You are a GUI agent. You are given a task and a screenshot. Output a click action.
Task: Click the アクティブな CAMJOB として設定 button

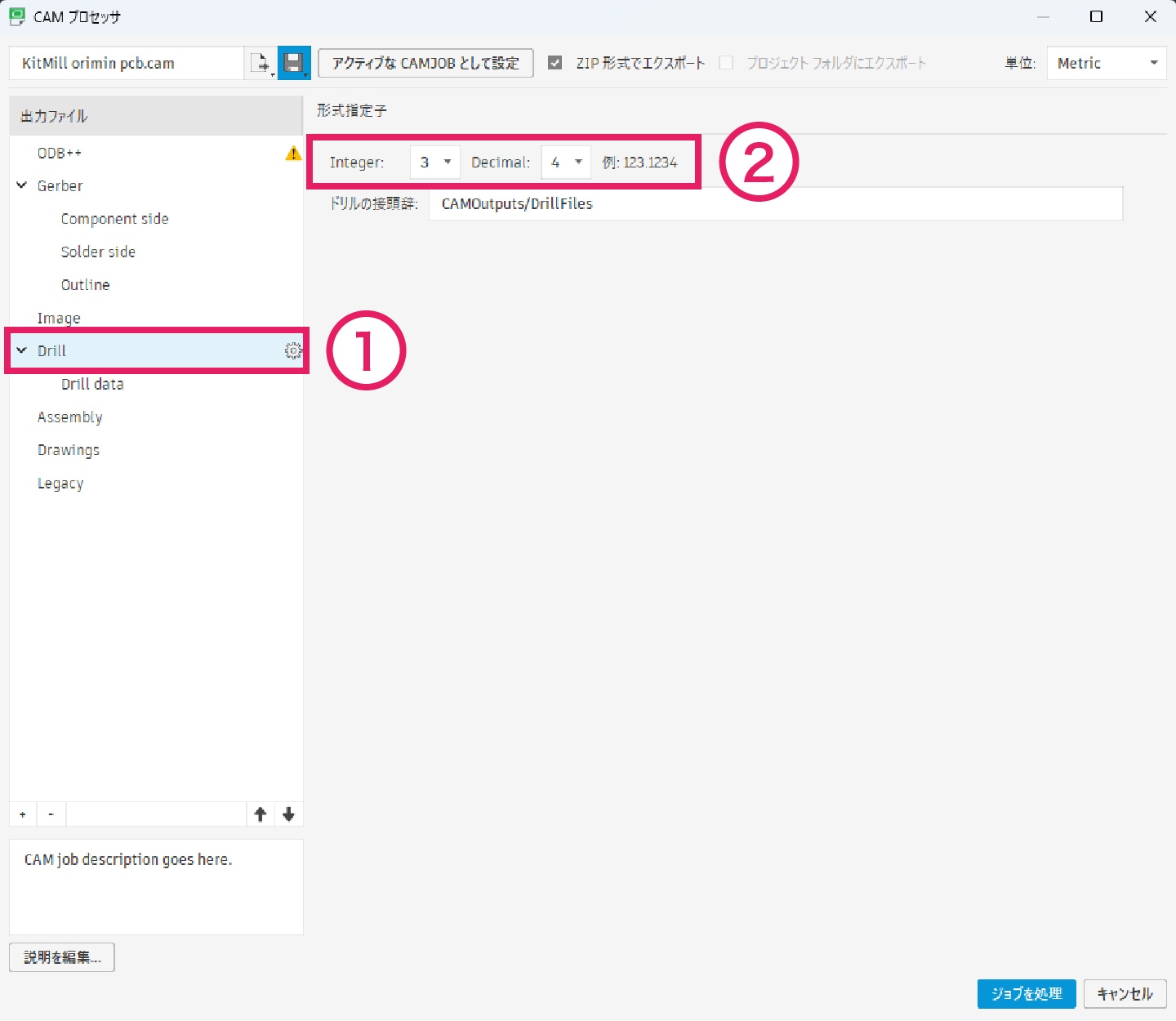(x=425, y=63)
